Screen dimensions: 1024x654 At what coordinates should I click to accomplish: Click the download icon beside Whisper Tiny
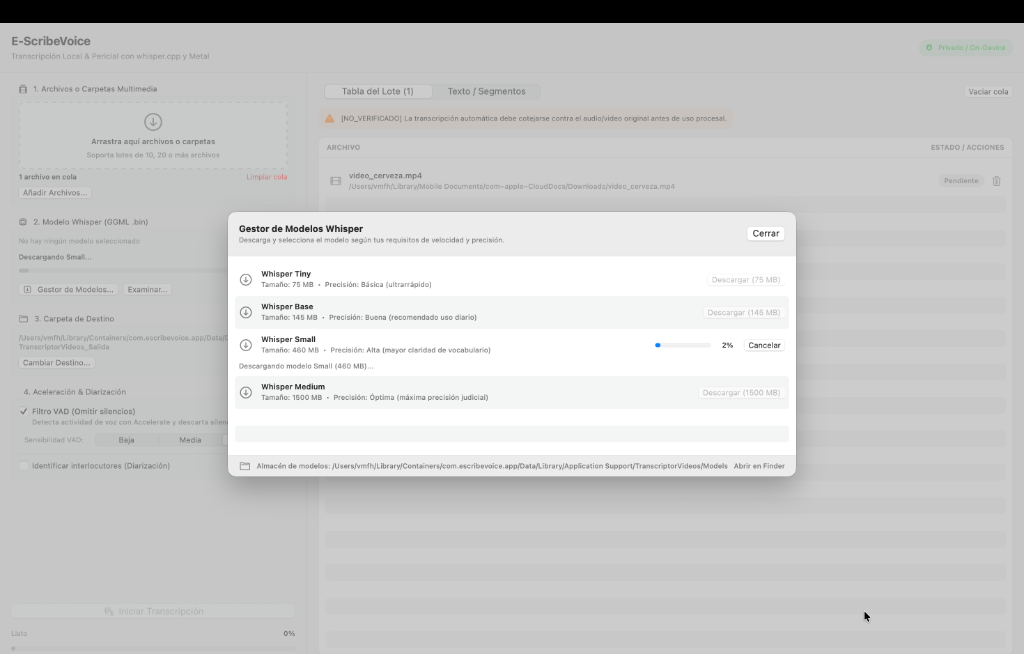[246, 280]
